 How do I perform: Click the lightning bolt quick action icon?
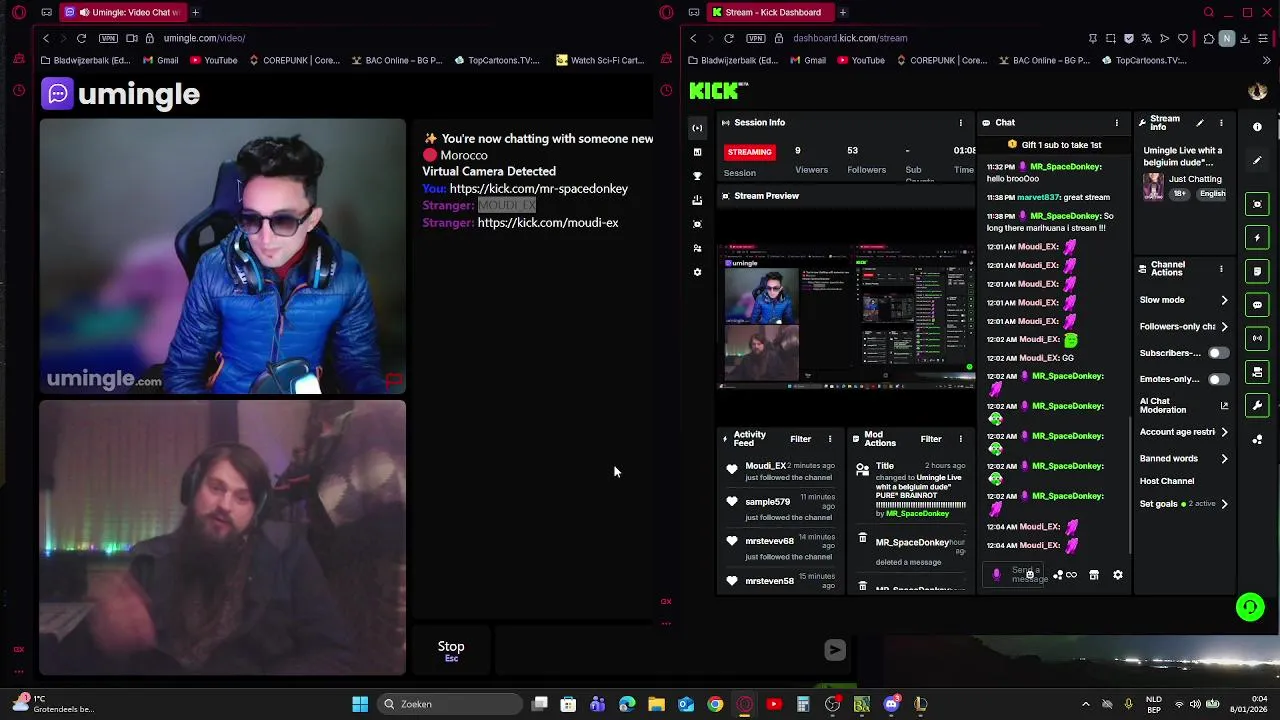click(1257, 238)
